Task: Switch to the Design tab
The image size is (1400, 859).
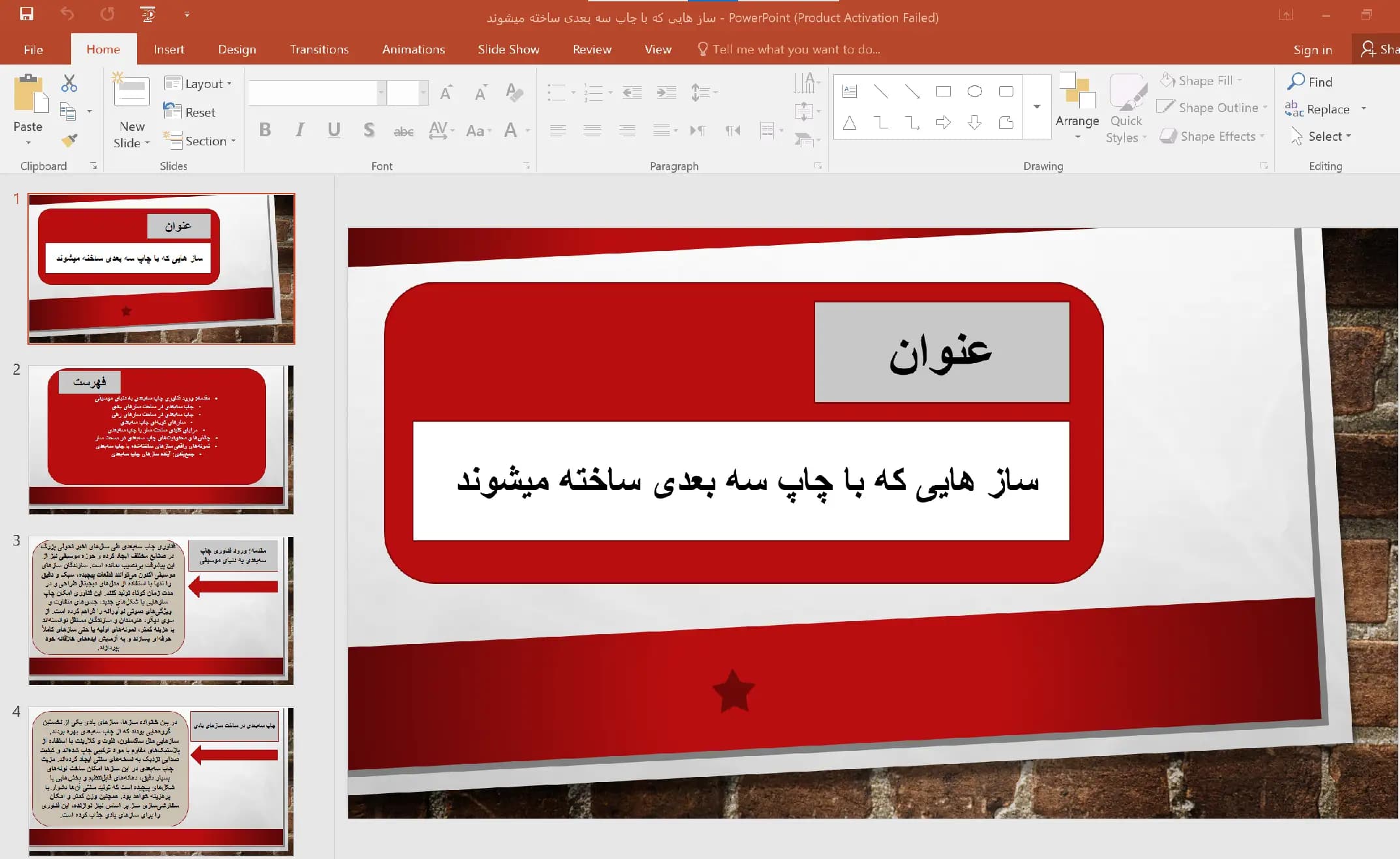Action: (237, 50)
